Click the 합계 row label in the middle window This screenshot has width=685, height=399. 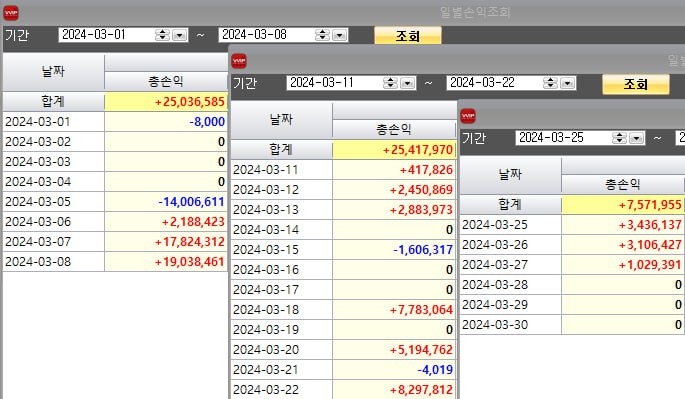(281, 150)
